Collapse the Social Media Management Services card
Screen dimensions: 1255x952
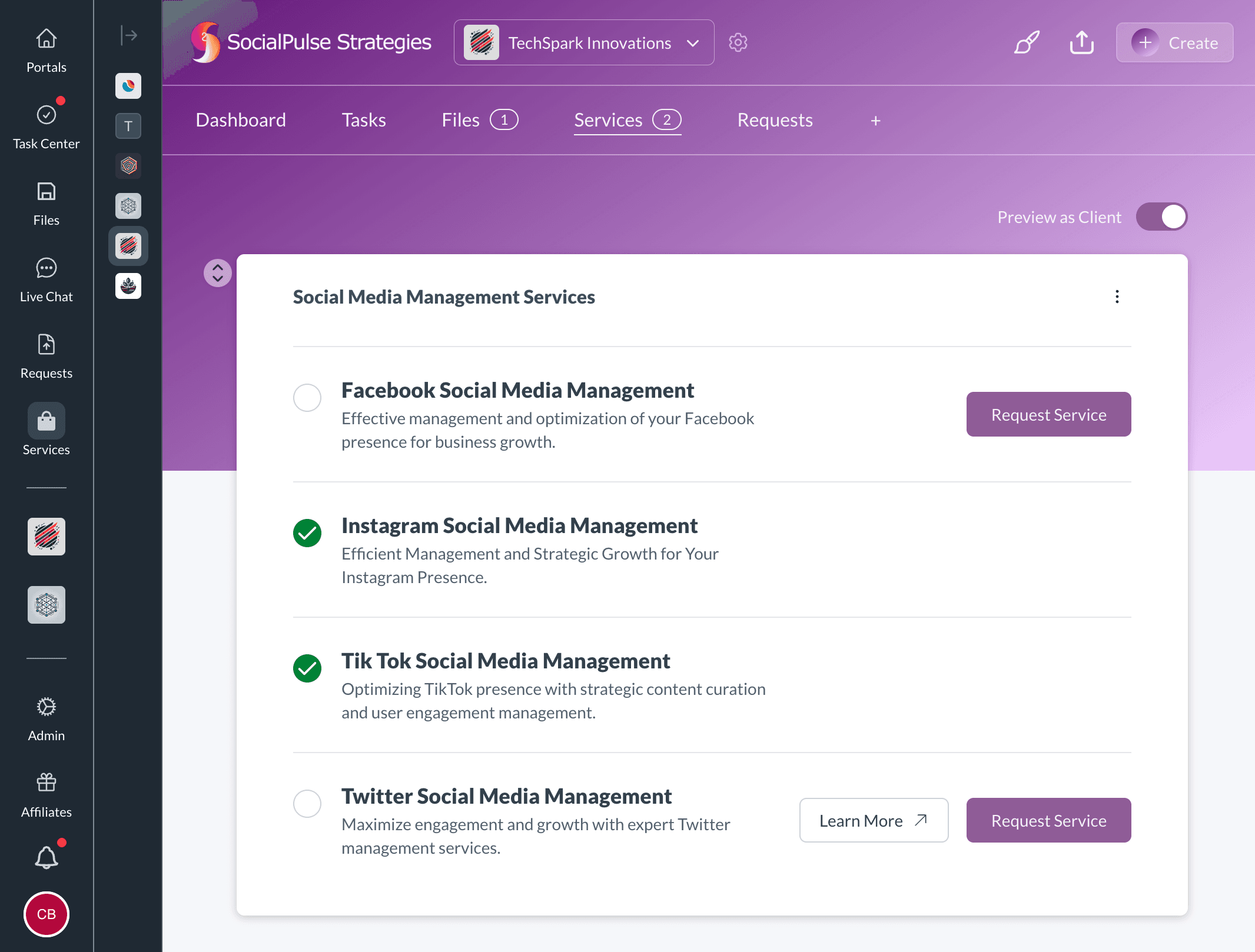click(x=217, y=273)
